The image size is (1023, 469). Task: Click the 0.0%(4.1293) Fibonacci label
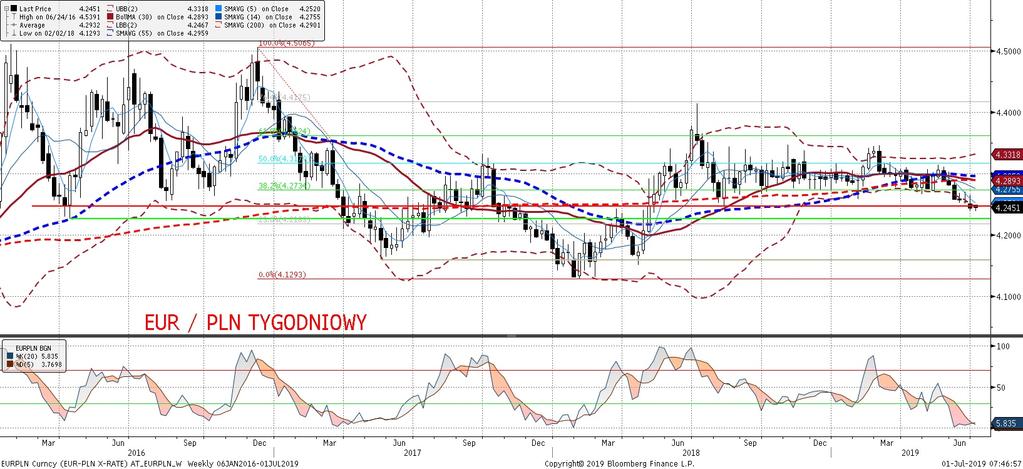tap(282, 275)
